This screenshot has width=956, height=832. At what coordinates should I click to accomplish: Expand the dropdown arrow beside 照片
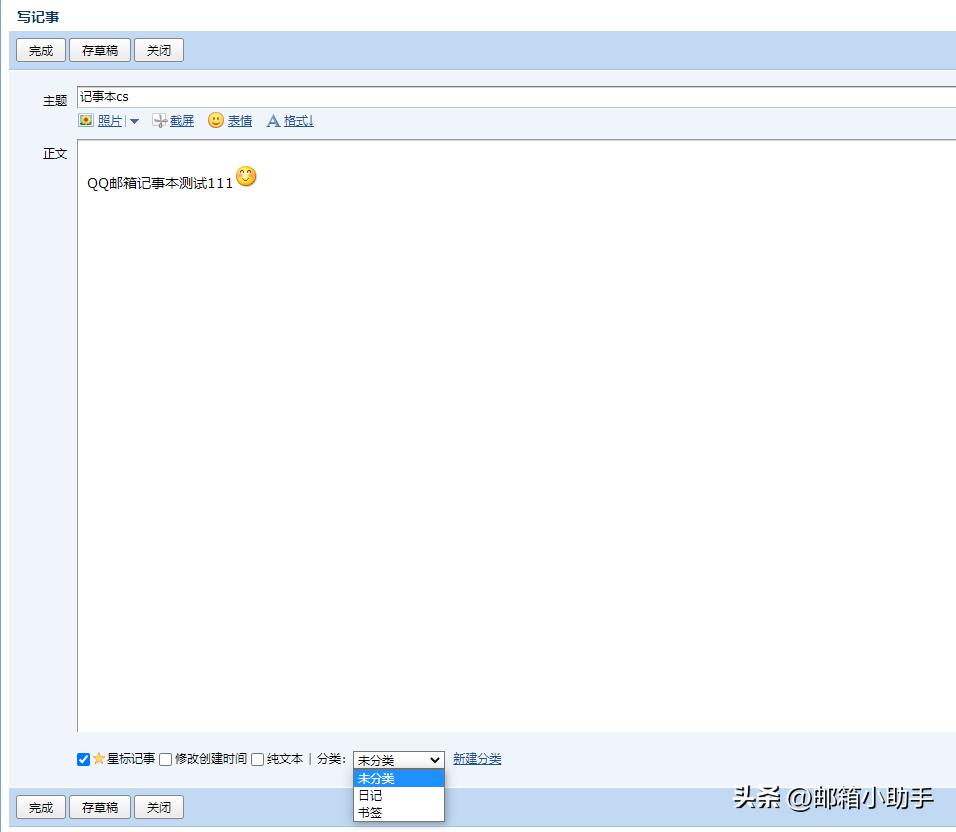point(133,121)
